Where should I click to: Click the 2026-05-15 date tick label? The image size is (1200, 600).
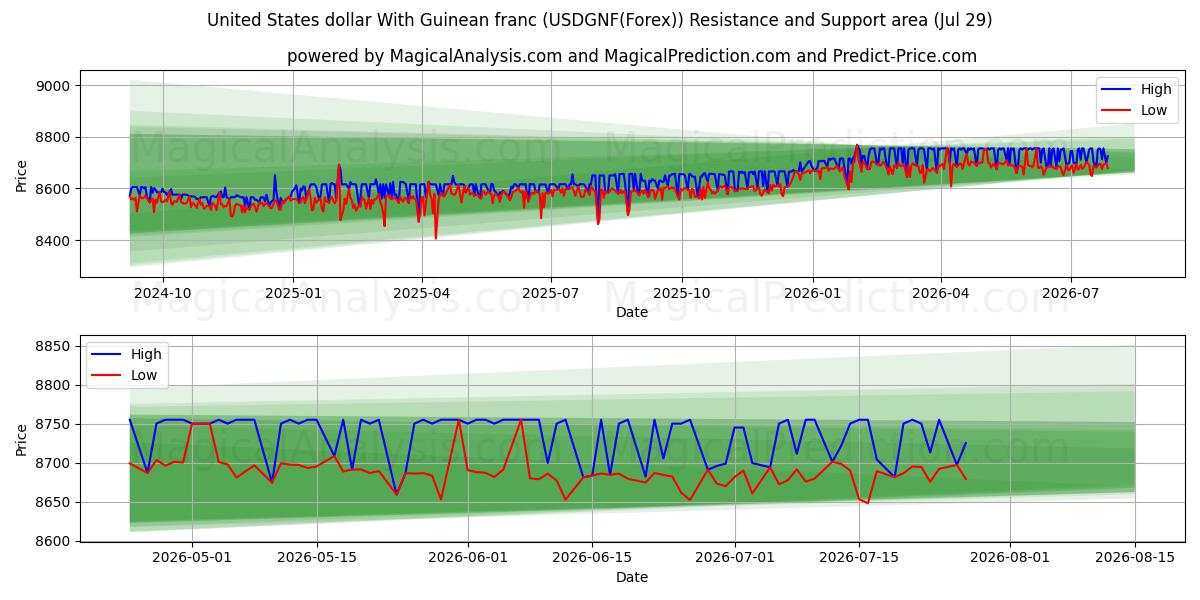coord(317,558)
